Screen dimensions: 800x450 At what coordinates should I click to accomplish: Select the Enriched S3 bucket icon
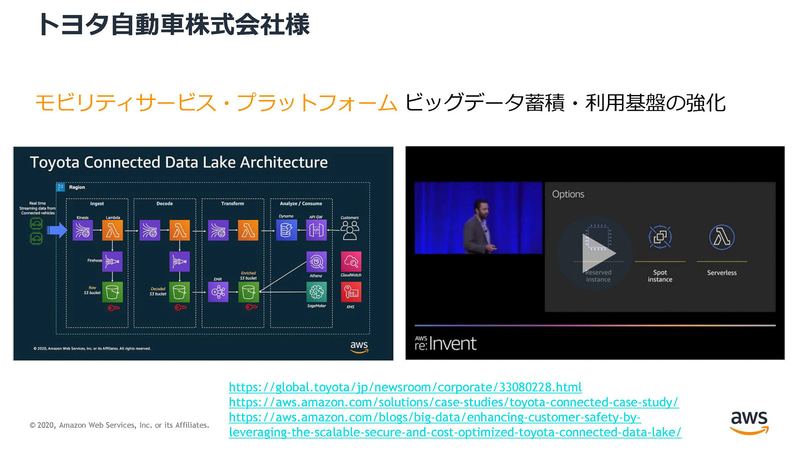click(248, 292)
